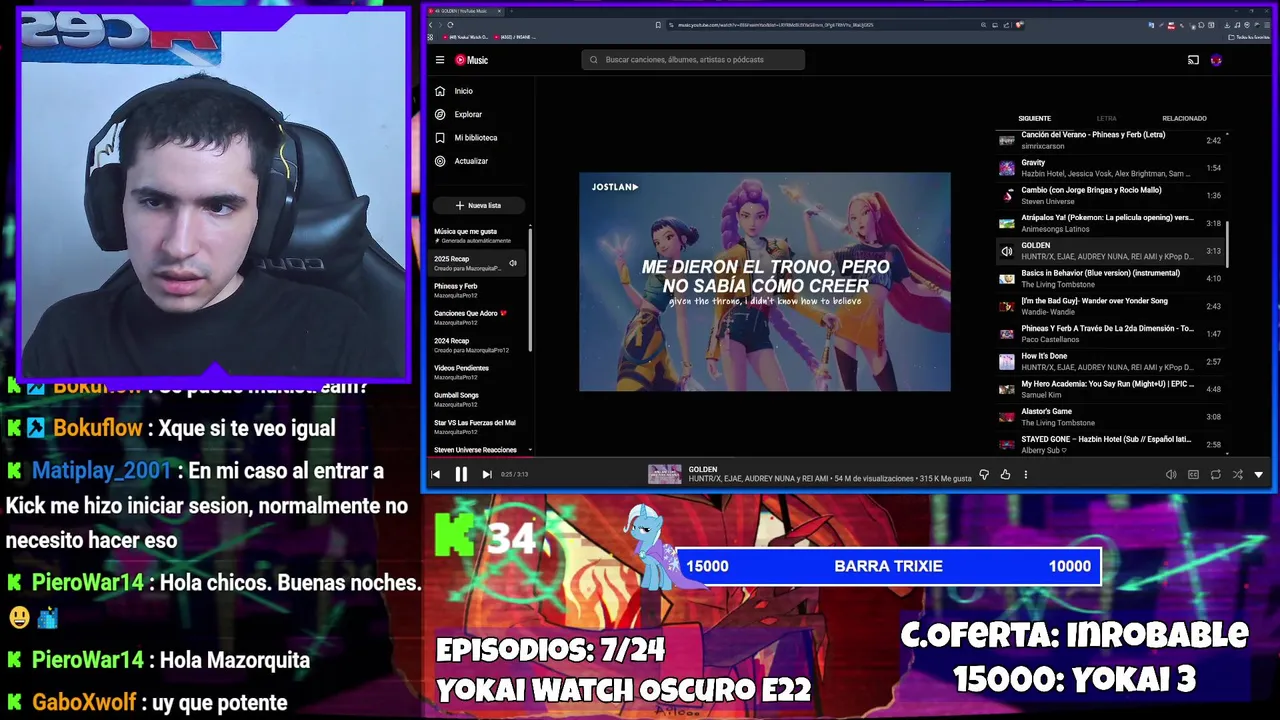Play Gravity from the queue
1280x720 pixels.
(x=1110, y=168)
